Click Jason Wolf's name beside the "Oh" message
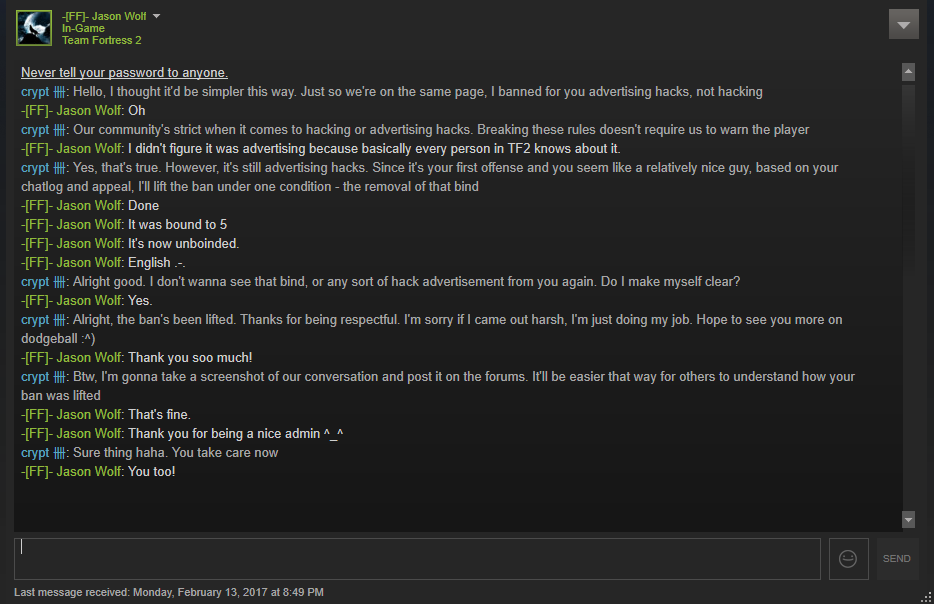The width and height of the screenshot is (934, 604). click(x=71, y=110)
